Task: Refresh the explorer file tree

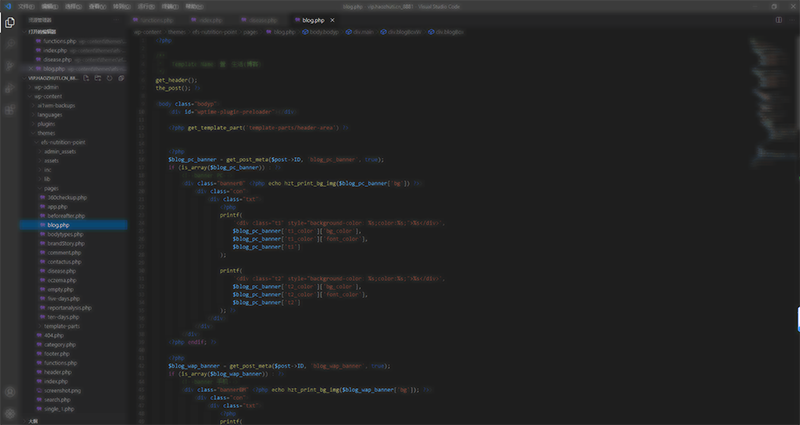Action: [x=110, y=78]
